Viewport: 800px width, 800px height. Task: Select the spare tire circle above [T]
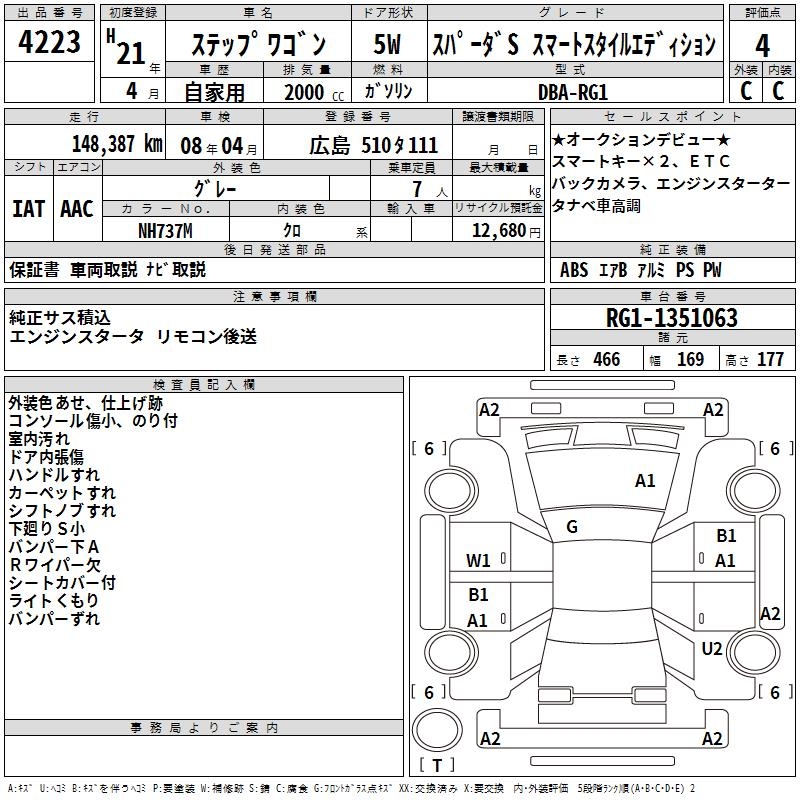coord(437,729)
